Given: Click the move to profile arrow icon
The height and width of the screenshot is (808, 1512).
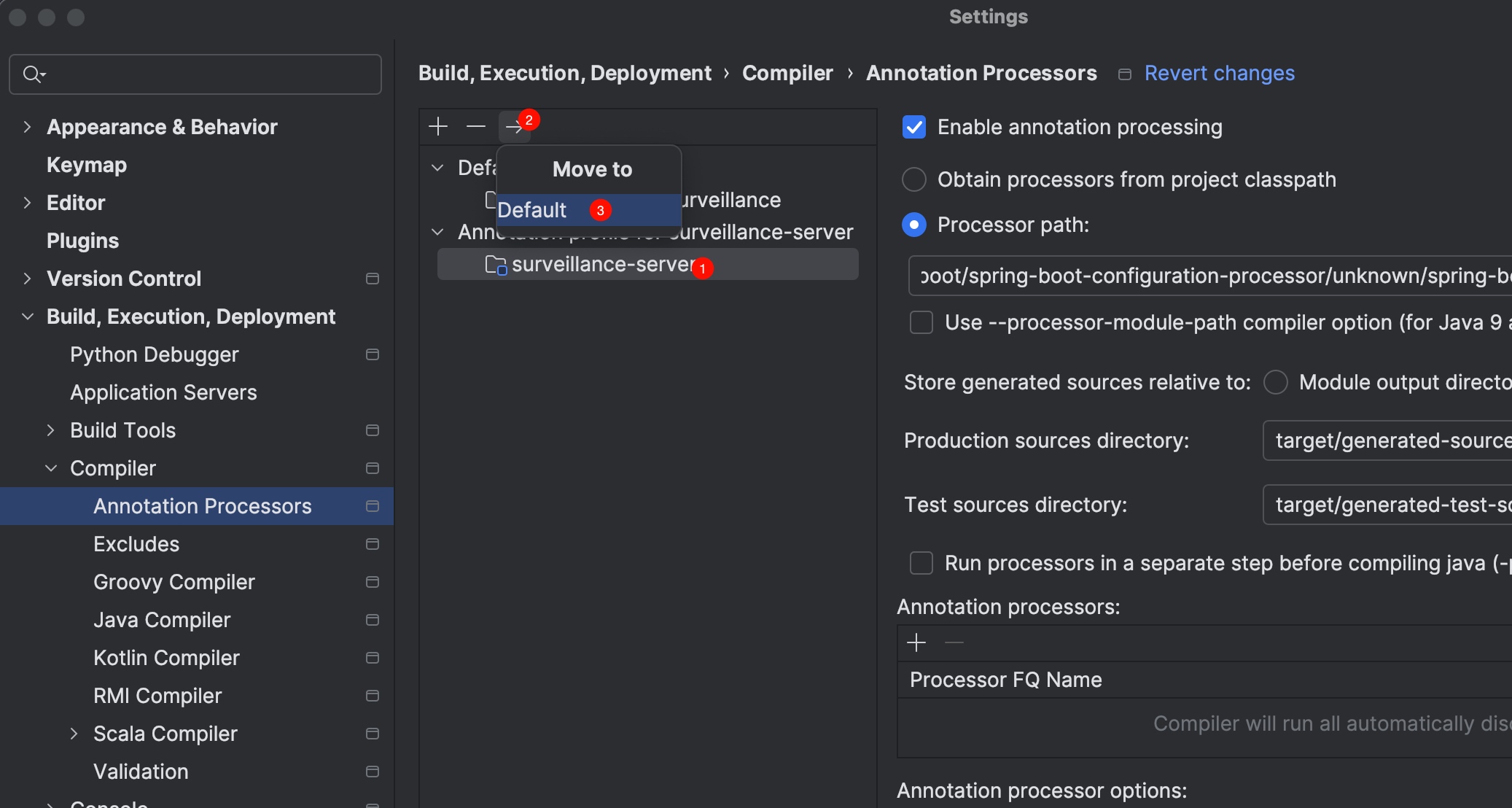Looking at the screenshot, I should [x=514, y=127].
